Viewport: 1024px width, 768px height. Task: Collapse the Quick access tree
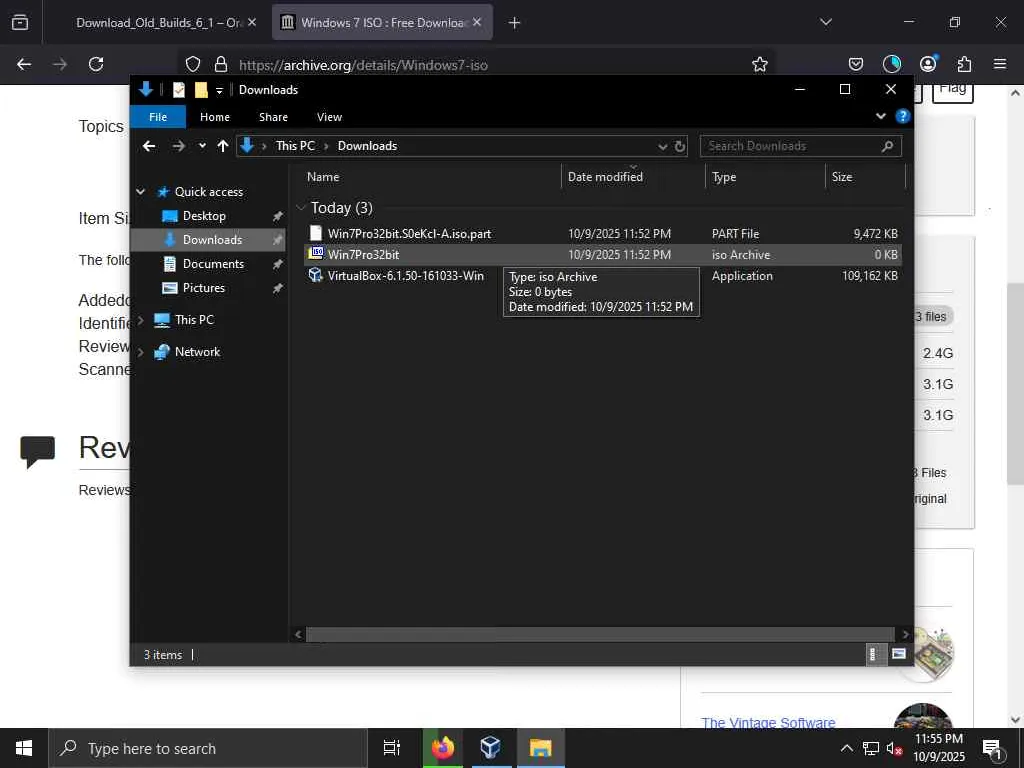(140, 191)
